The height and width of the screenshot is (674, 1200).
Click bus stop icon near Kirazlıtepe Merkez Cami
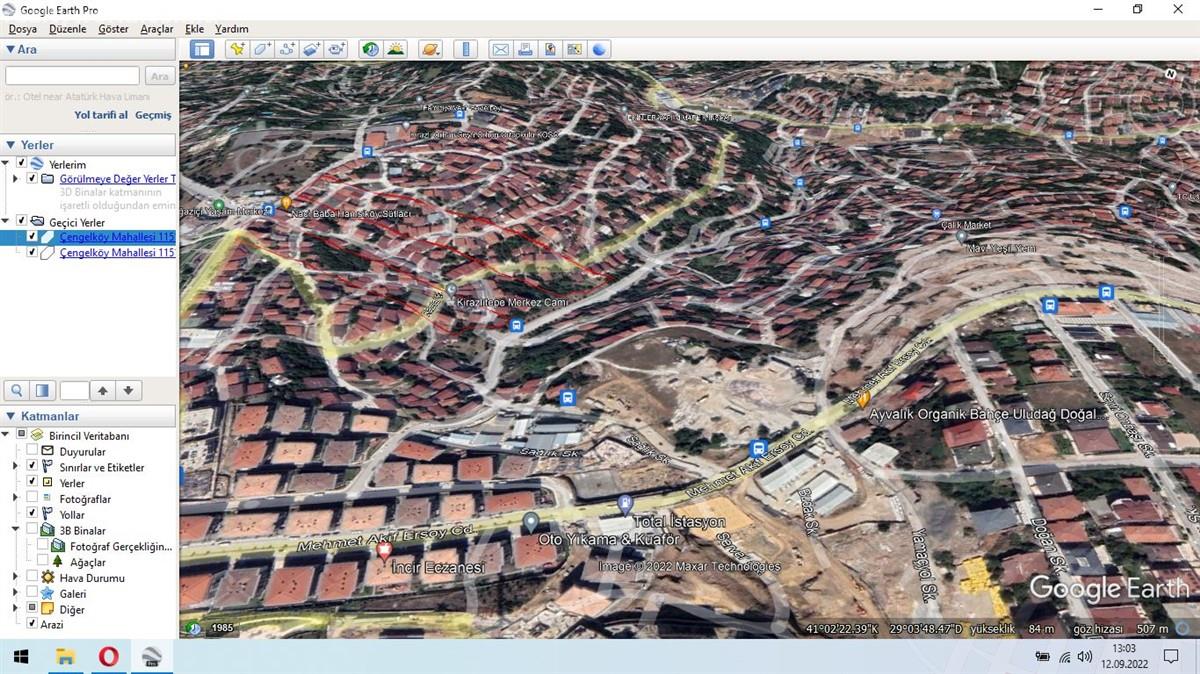click(x=516, y=324)
